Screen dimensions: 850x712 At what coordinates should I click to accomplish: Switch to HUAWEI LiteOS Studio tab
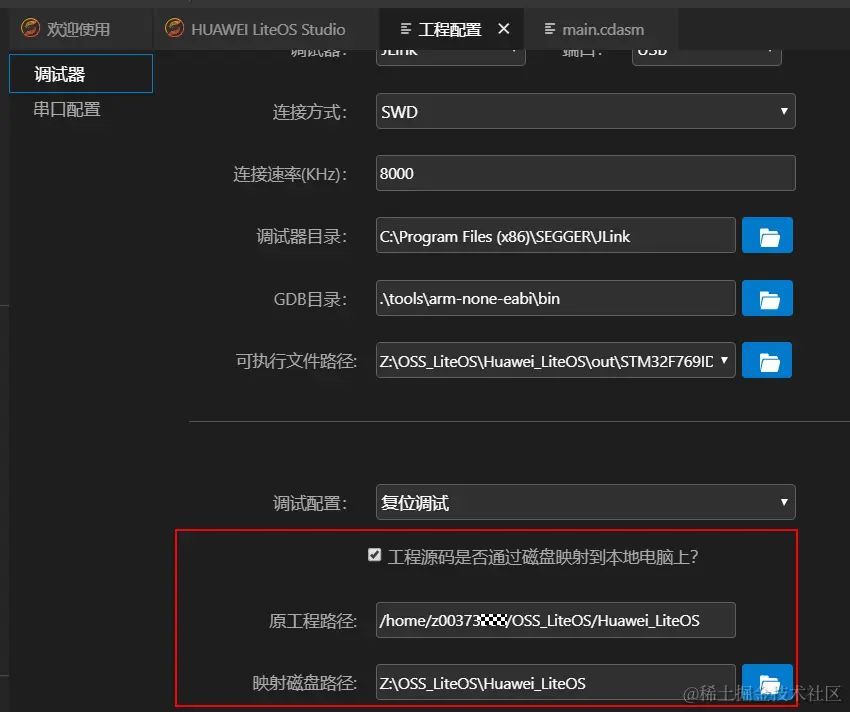[268, 29]
